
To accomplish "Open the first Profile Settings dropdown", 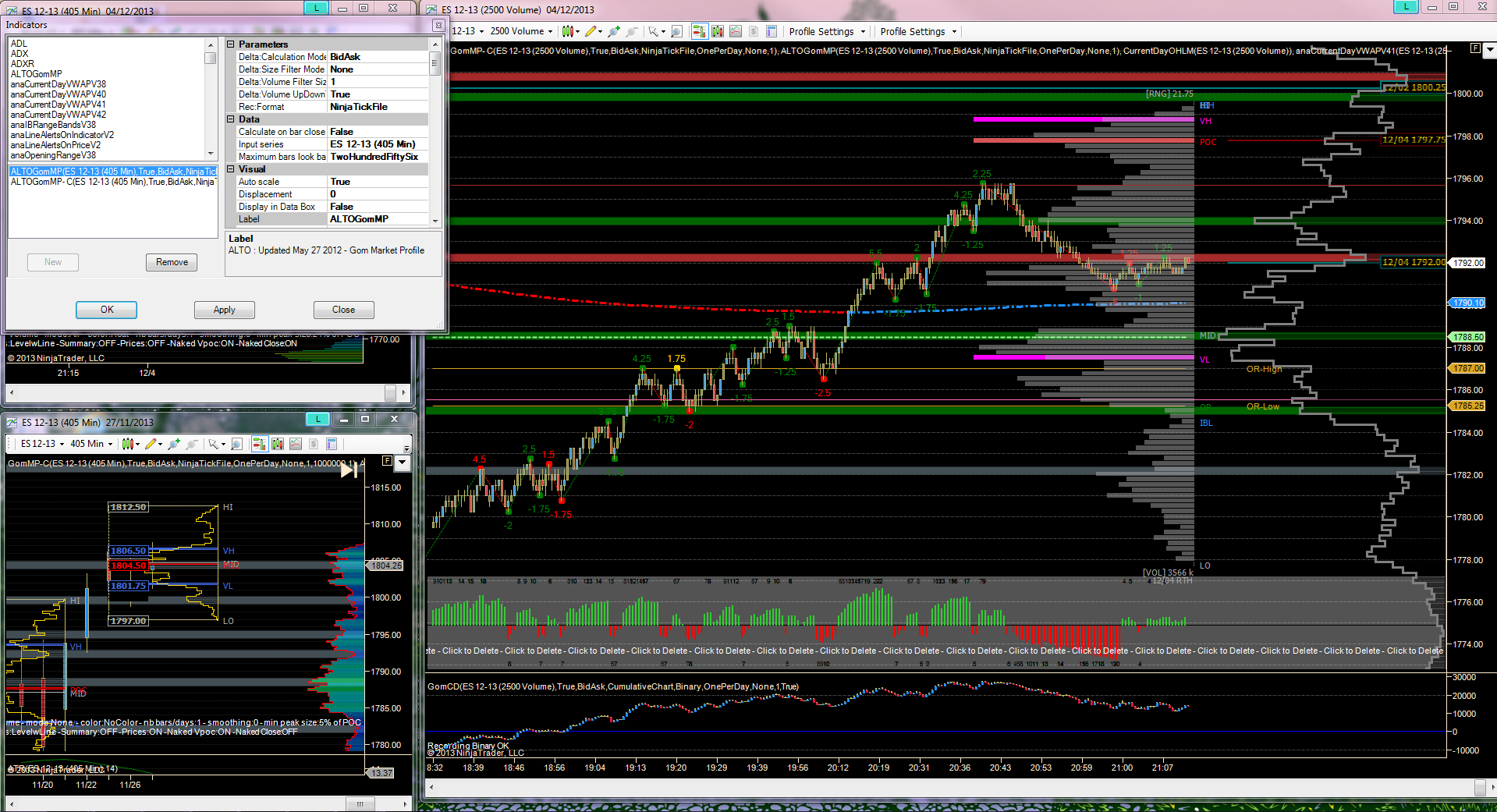I will click(827, 32).
